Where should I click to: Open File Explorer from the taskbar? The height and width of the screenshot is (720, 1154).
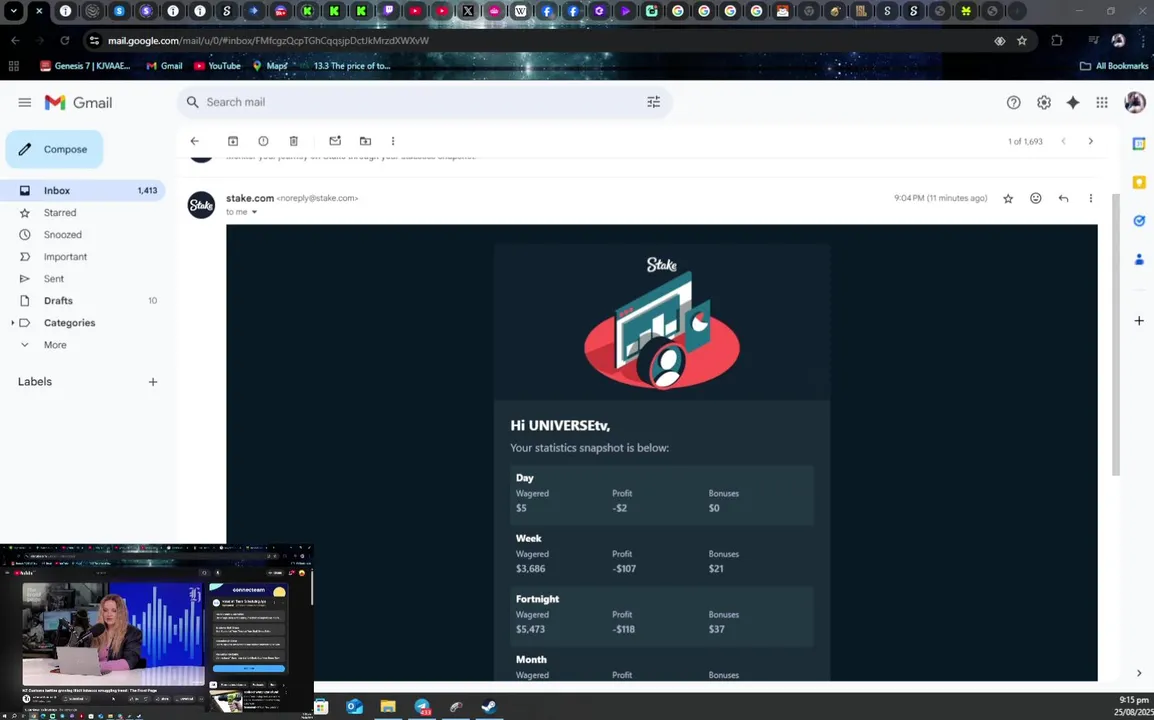tap(388, 707)
